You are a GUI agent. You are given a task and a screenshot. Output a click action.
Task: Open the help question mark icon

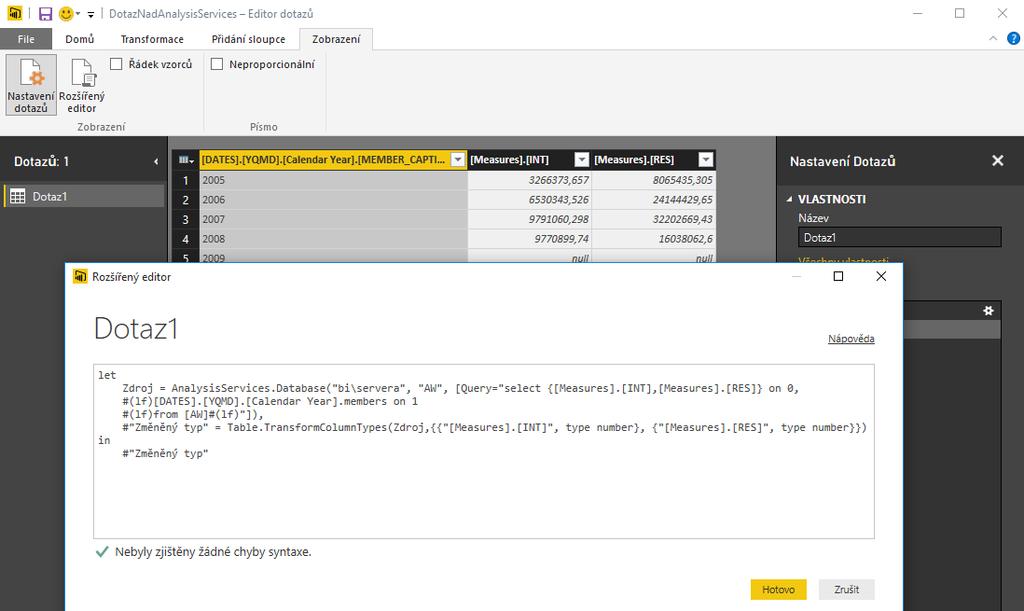(1013, 39)
